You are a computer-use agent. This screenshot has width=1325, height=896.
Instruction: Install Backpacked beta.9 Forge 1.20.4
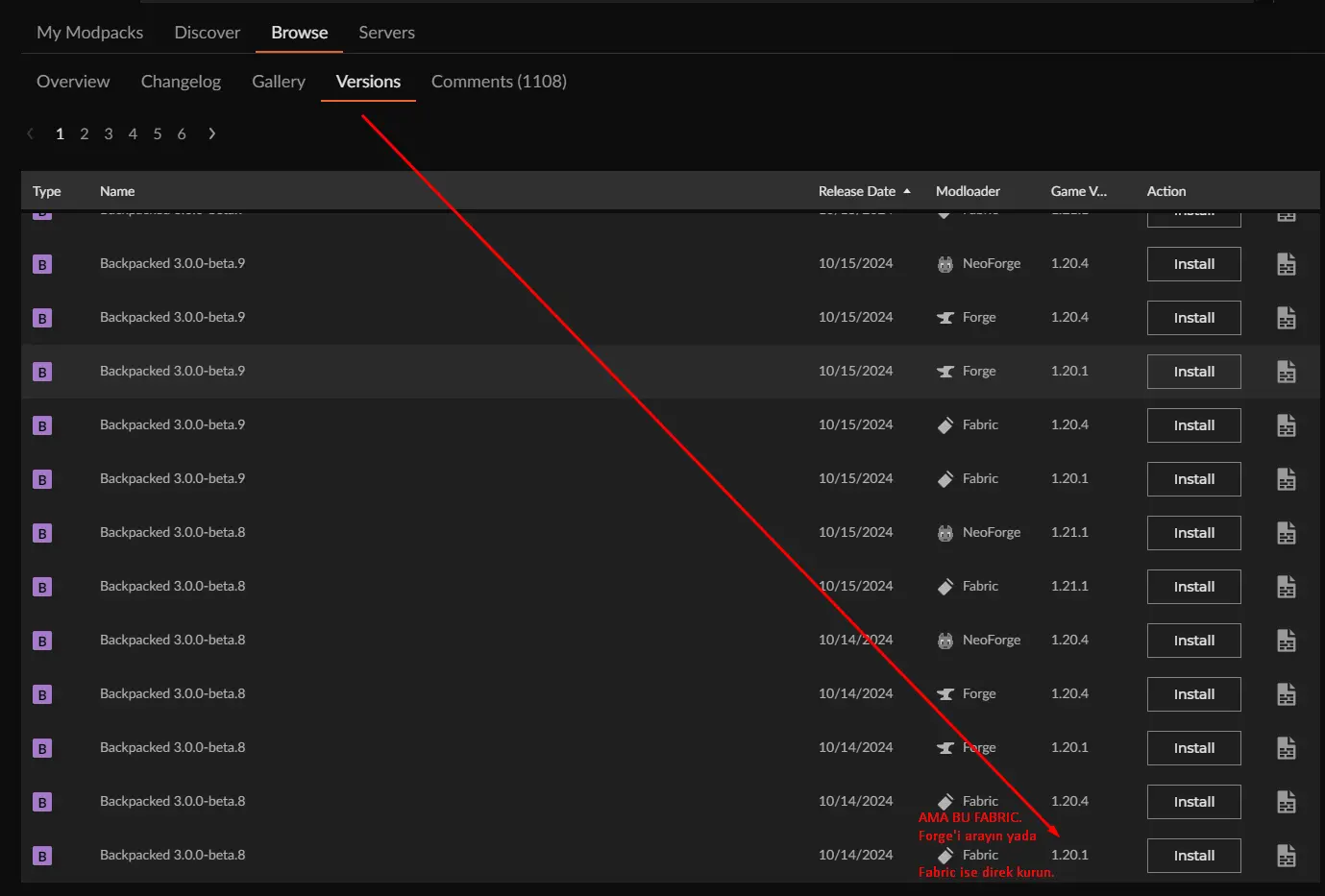click(1194, 318)
